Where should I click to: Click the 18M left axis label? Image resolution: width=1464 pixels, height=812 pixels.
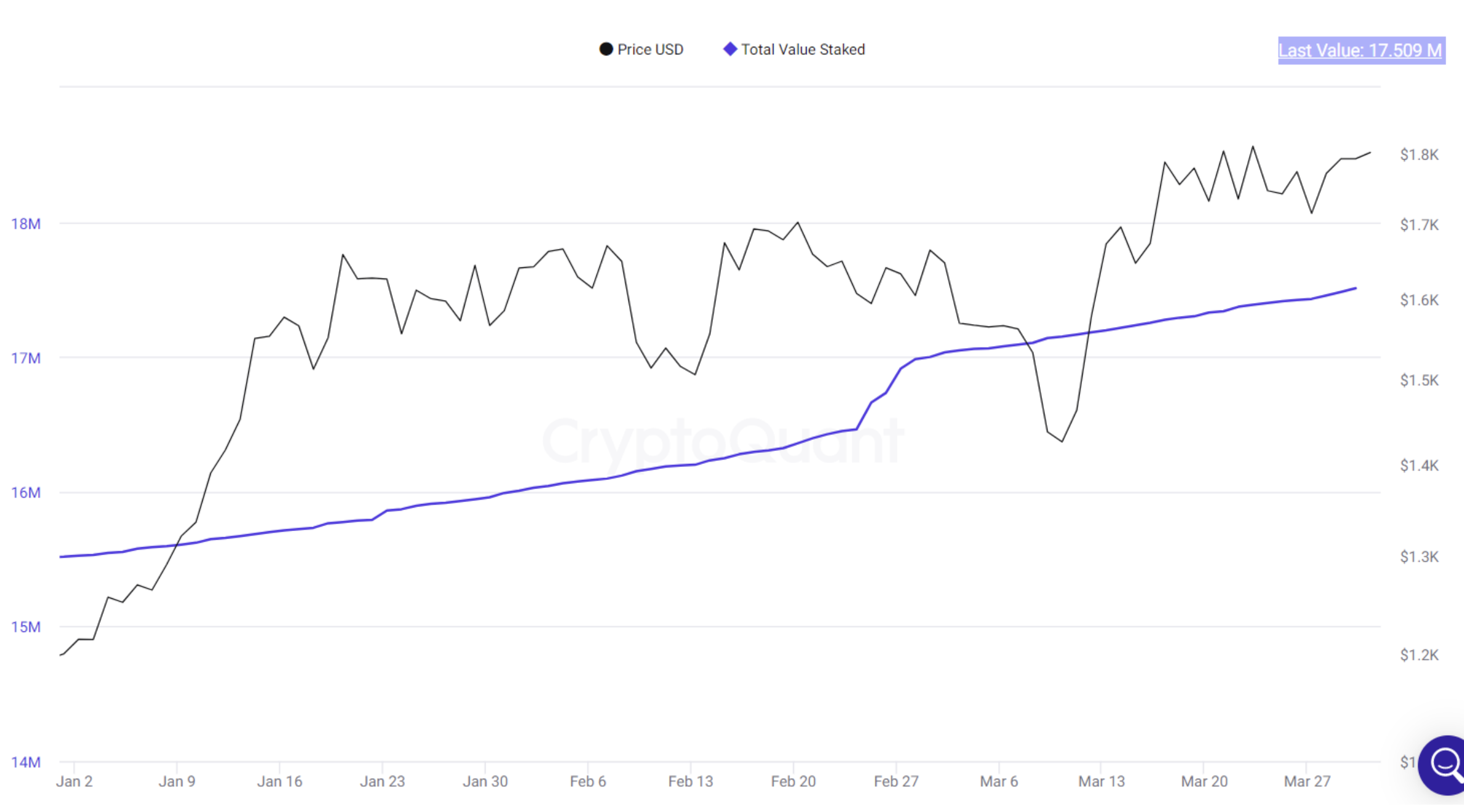tap(26, 224)
